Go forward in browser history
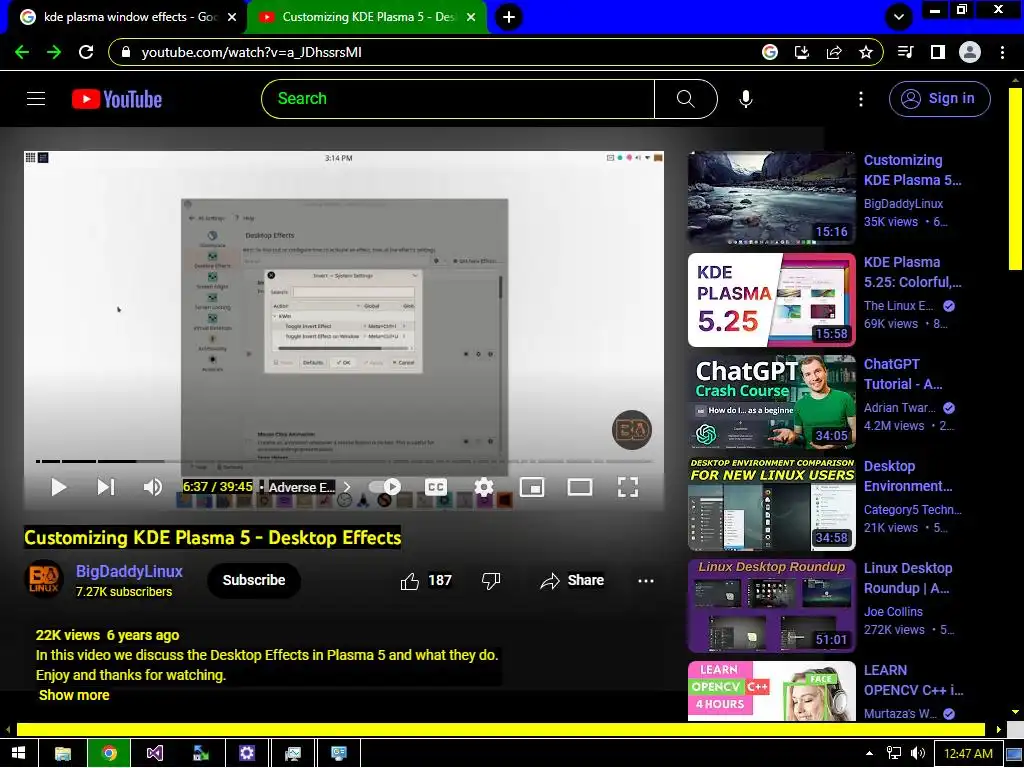The width and height of the screenshot is (1024, 768). pos(54,52)
